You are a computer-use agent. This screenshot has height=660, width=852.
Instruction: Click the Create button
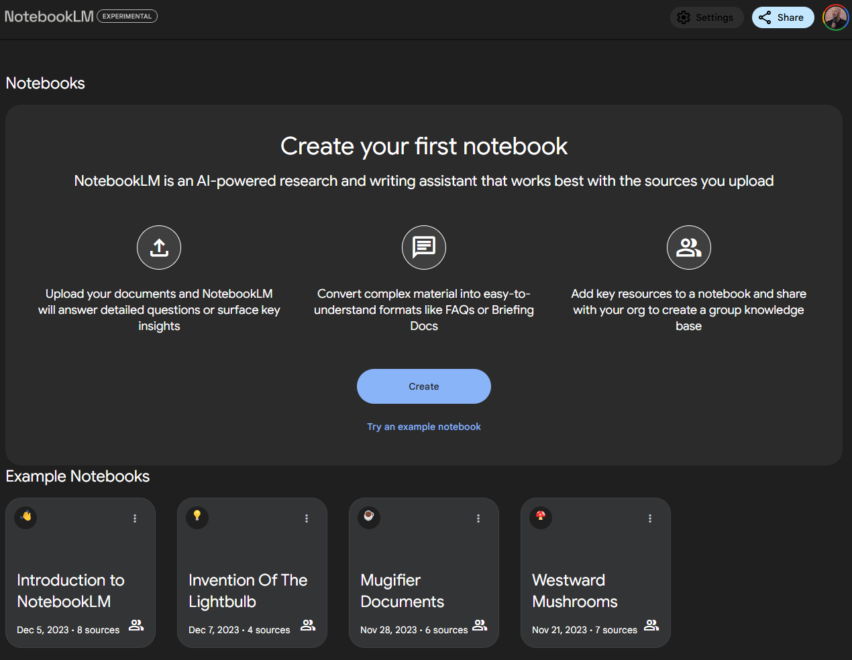click(424, 386)
